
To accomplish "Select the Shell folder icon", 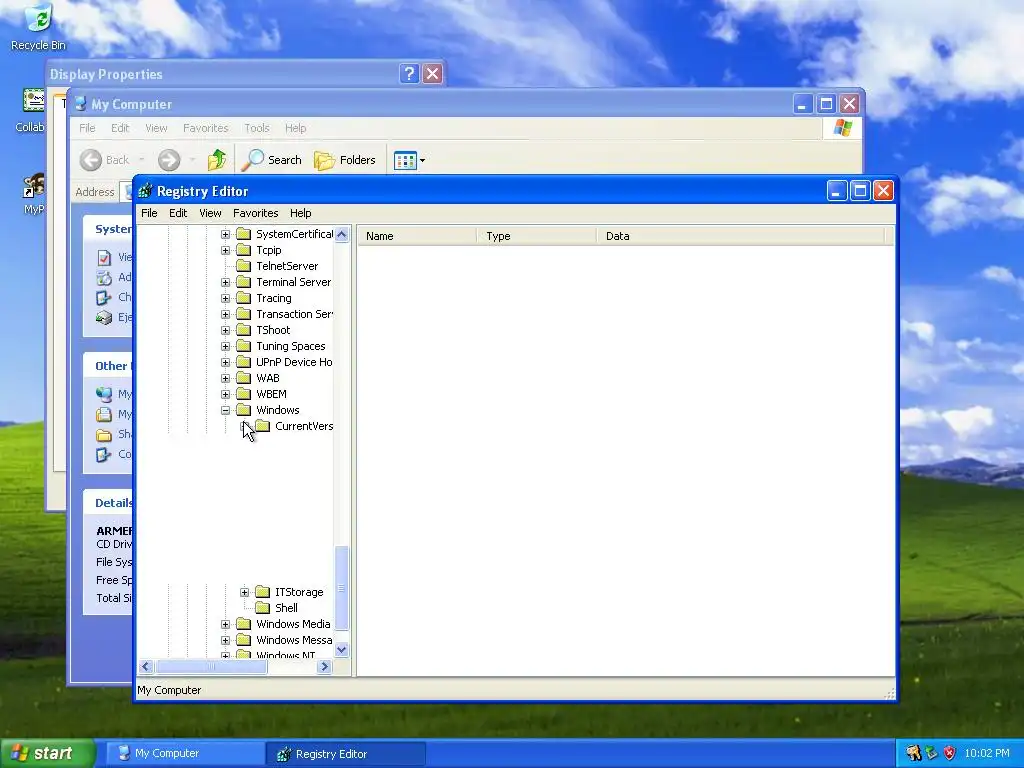I will (x=263, y=608).
